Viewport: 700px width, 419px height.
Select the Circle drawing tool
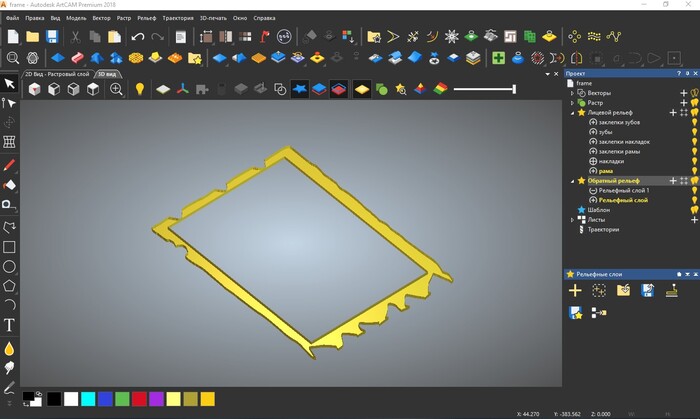[x=9, y=266]
